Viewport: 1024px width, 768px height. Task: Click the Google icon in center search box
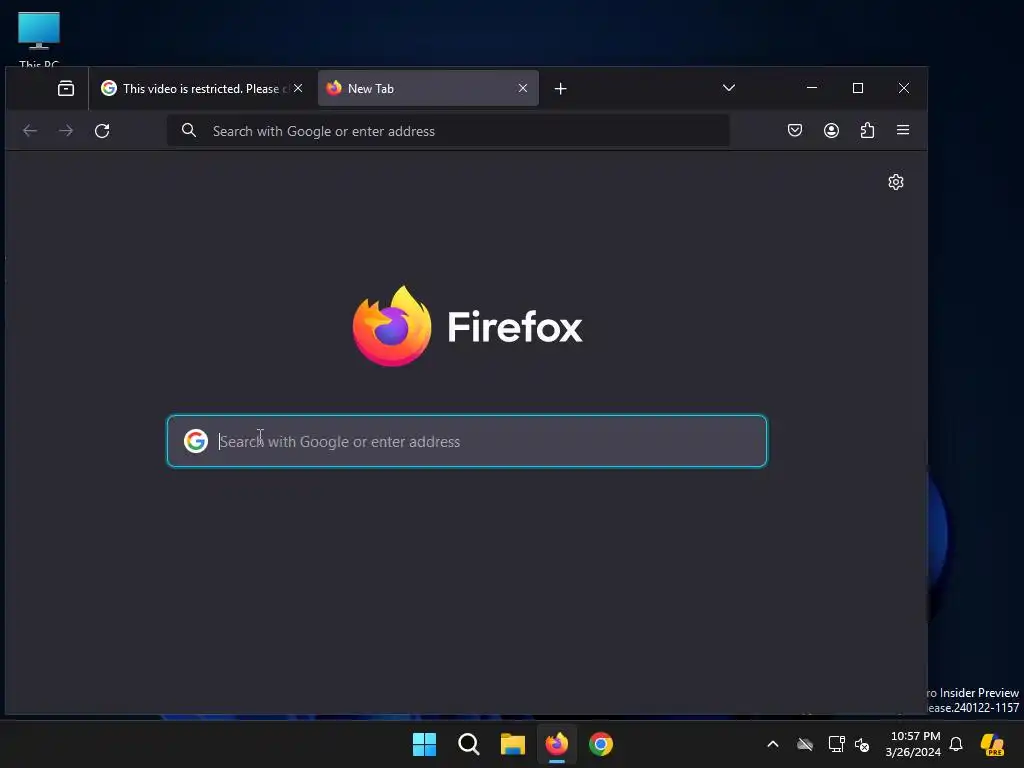click(196, 441)
